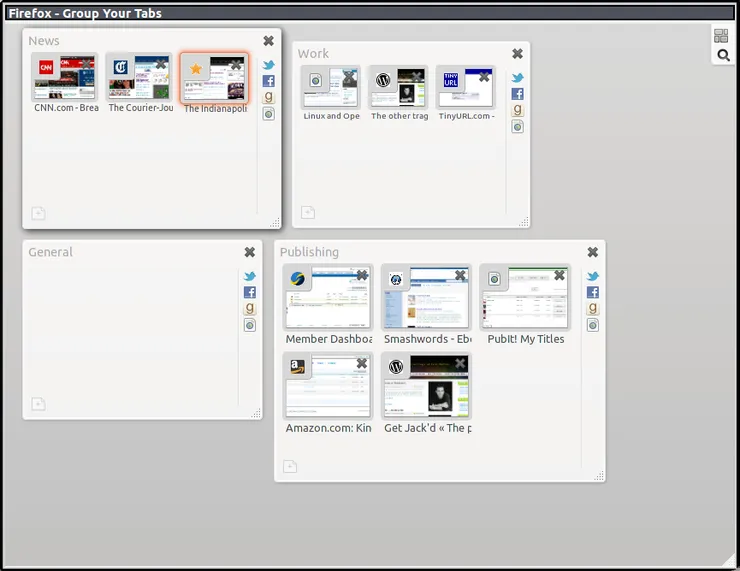Click Work group resize handle

pyautogui.click(x=524, y=222)
